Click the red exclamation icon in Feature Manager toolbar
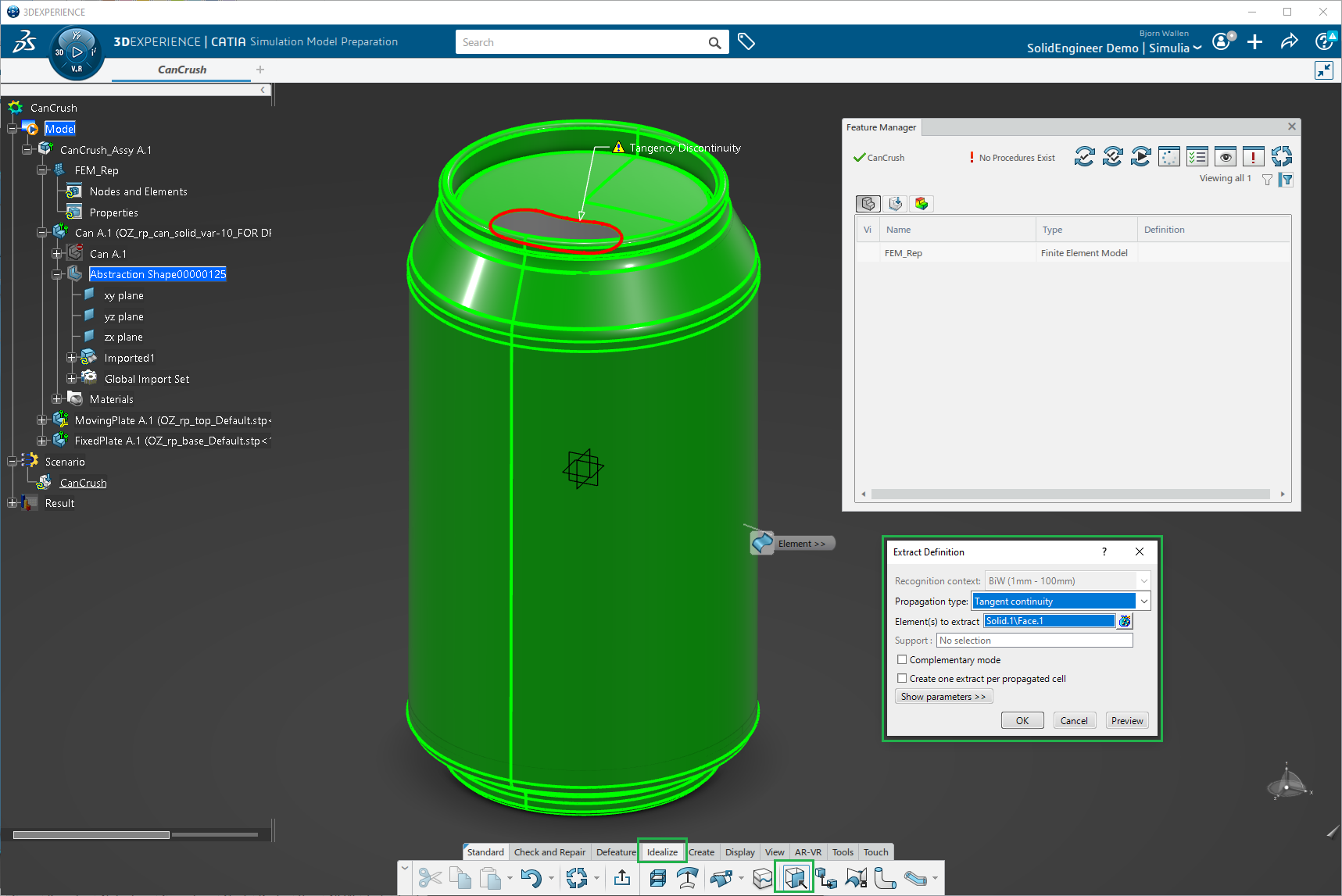1342x896 pixels. click(1253, 157)
